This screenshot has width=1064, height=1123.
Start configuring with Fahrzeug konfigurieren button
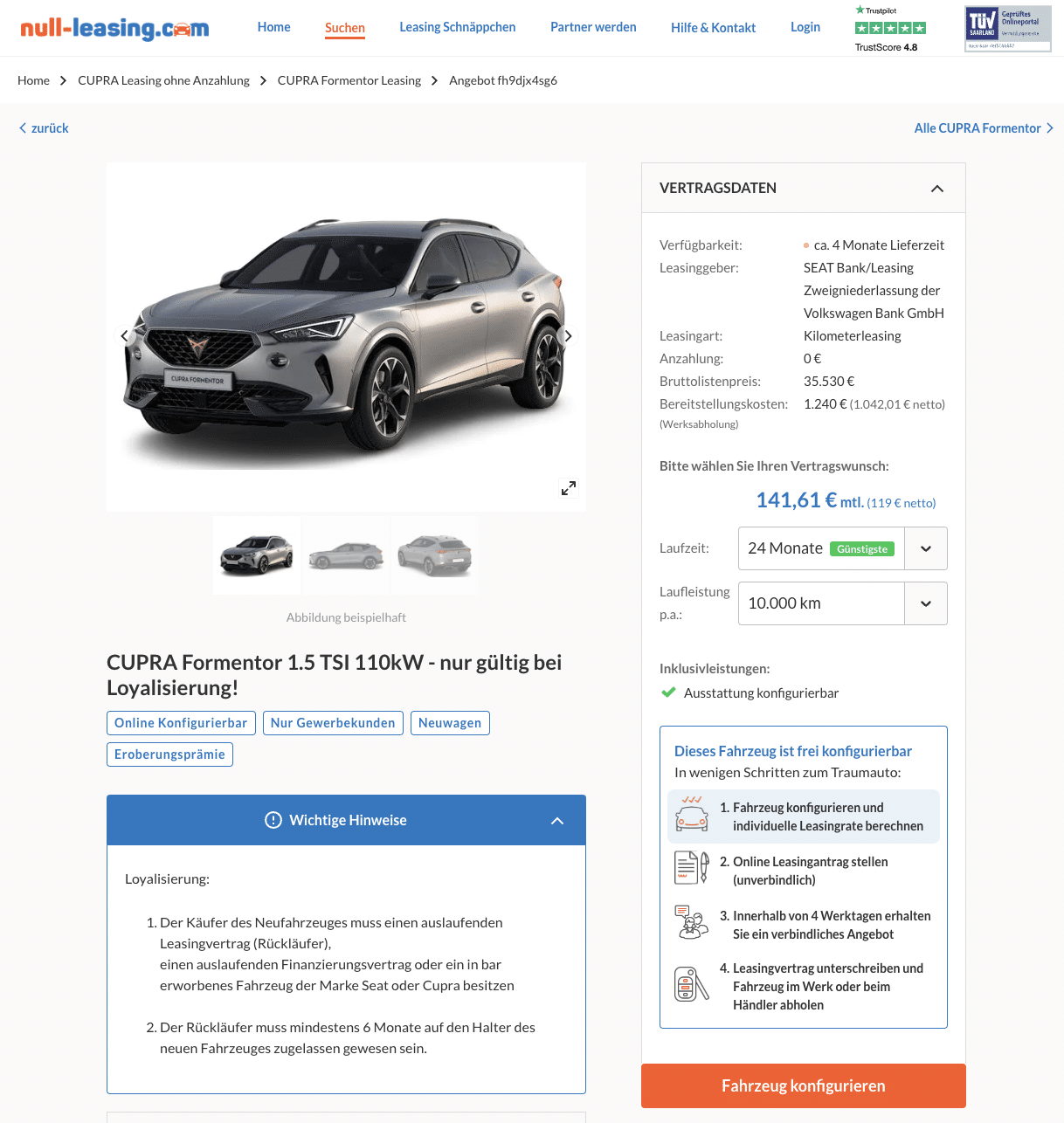pos(804,1085)
